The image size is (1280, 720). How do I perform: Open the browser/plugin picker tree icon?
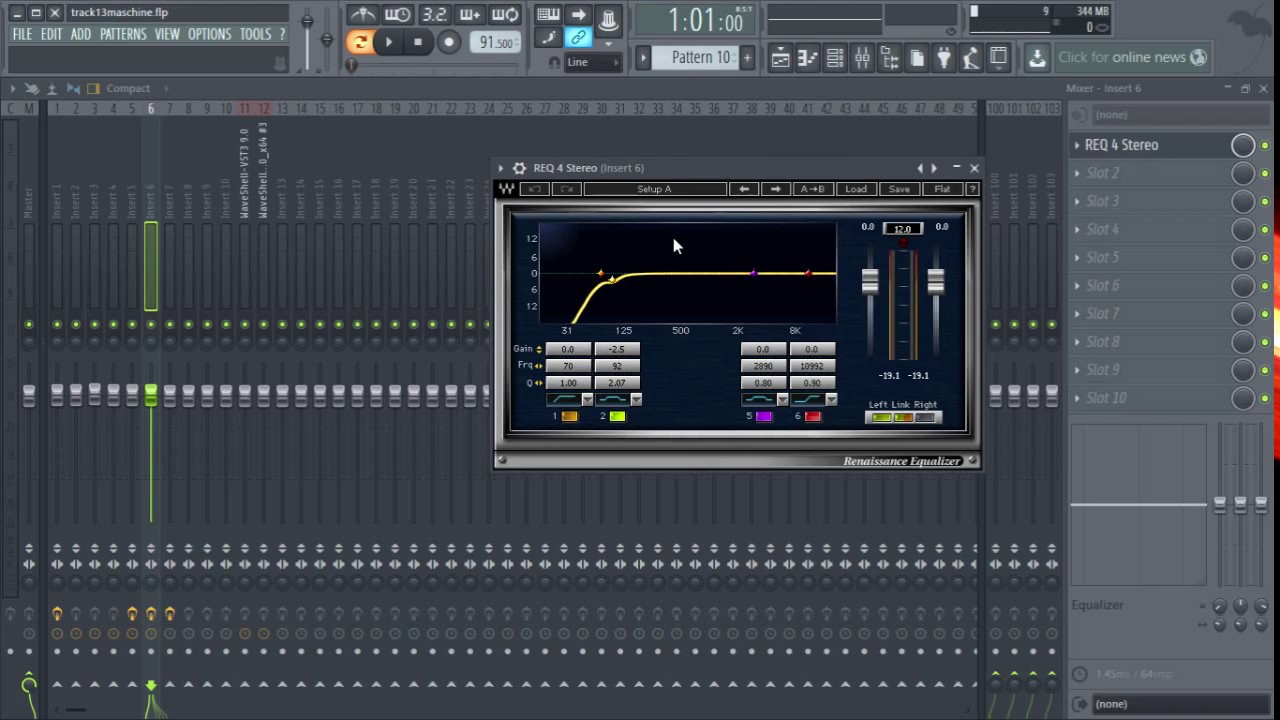(889, 58)
